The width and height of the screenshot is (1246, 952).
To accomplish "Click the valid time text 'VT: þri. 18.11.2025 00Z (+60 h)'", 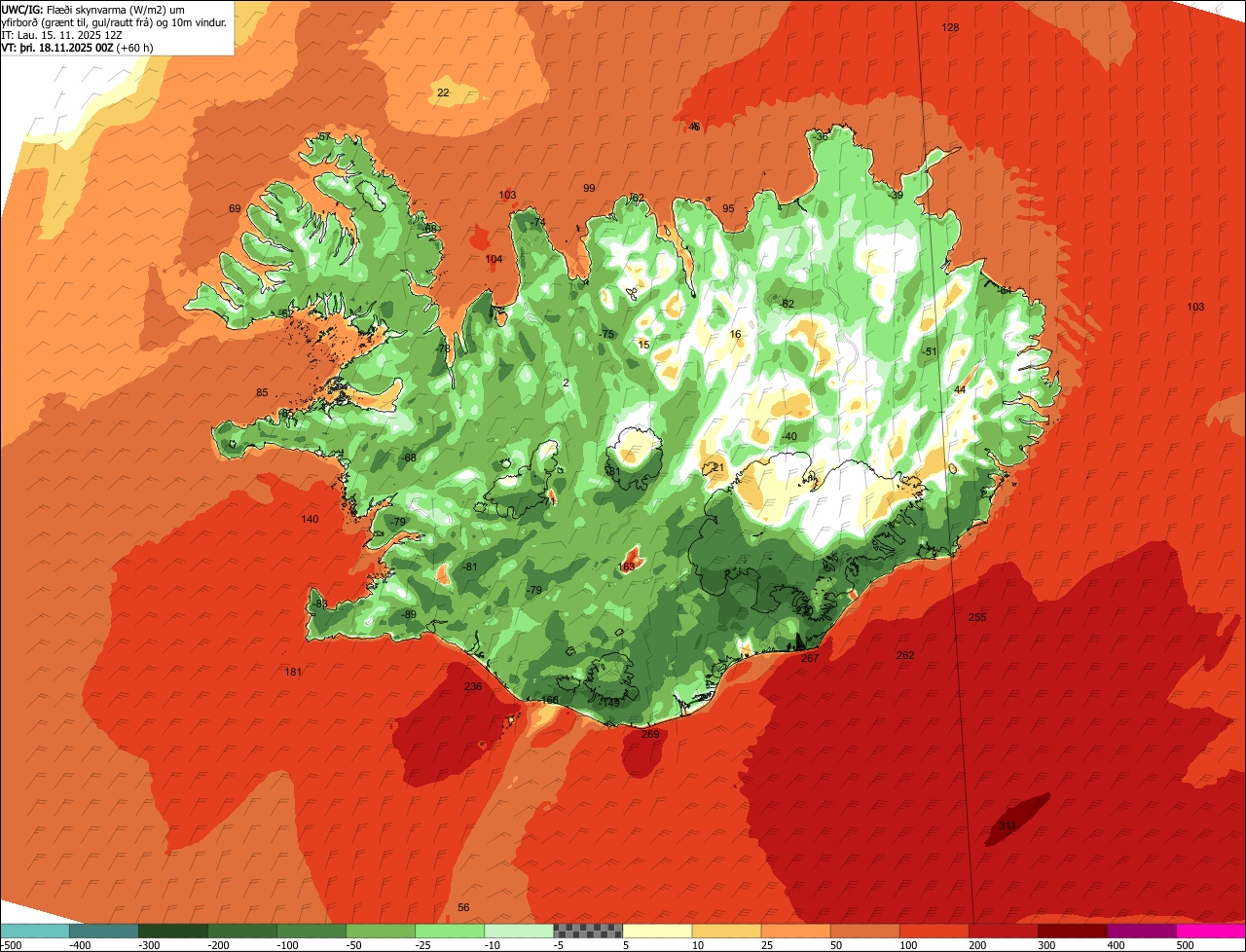I will (78, 48).
